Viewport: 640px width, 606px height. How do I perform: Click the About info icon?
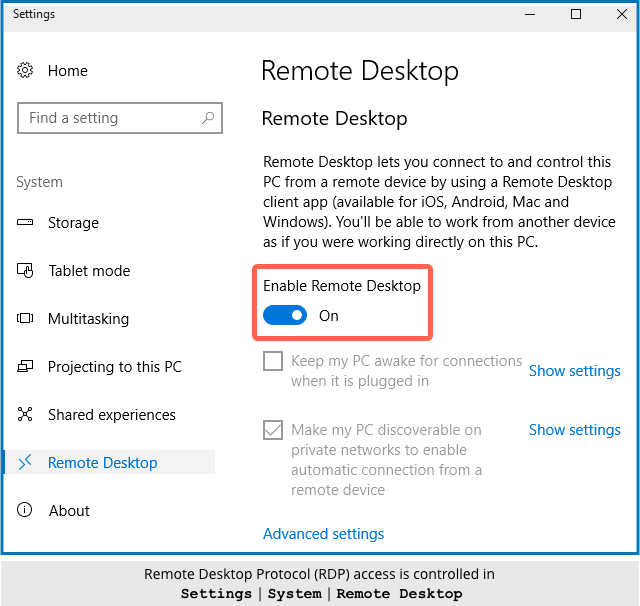click(x=26, y=511)
